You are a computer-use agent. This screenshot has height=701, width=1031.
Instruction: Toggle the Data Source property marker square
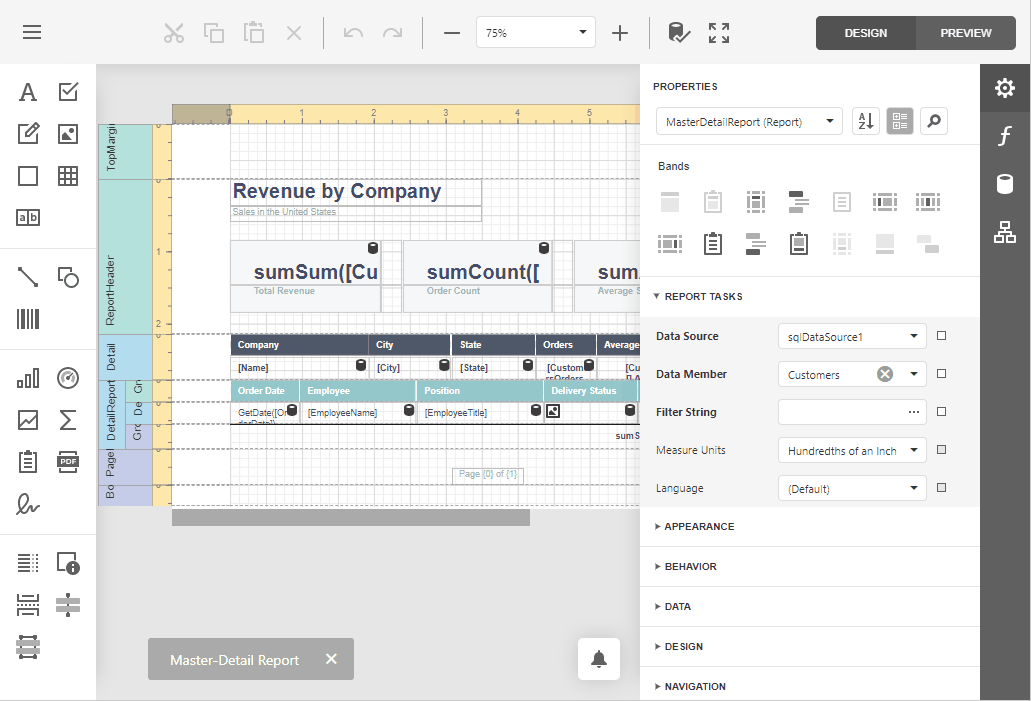941,336
